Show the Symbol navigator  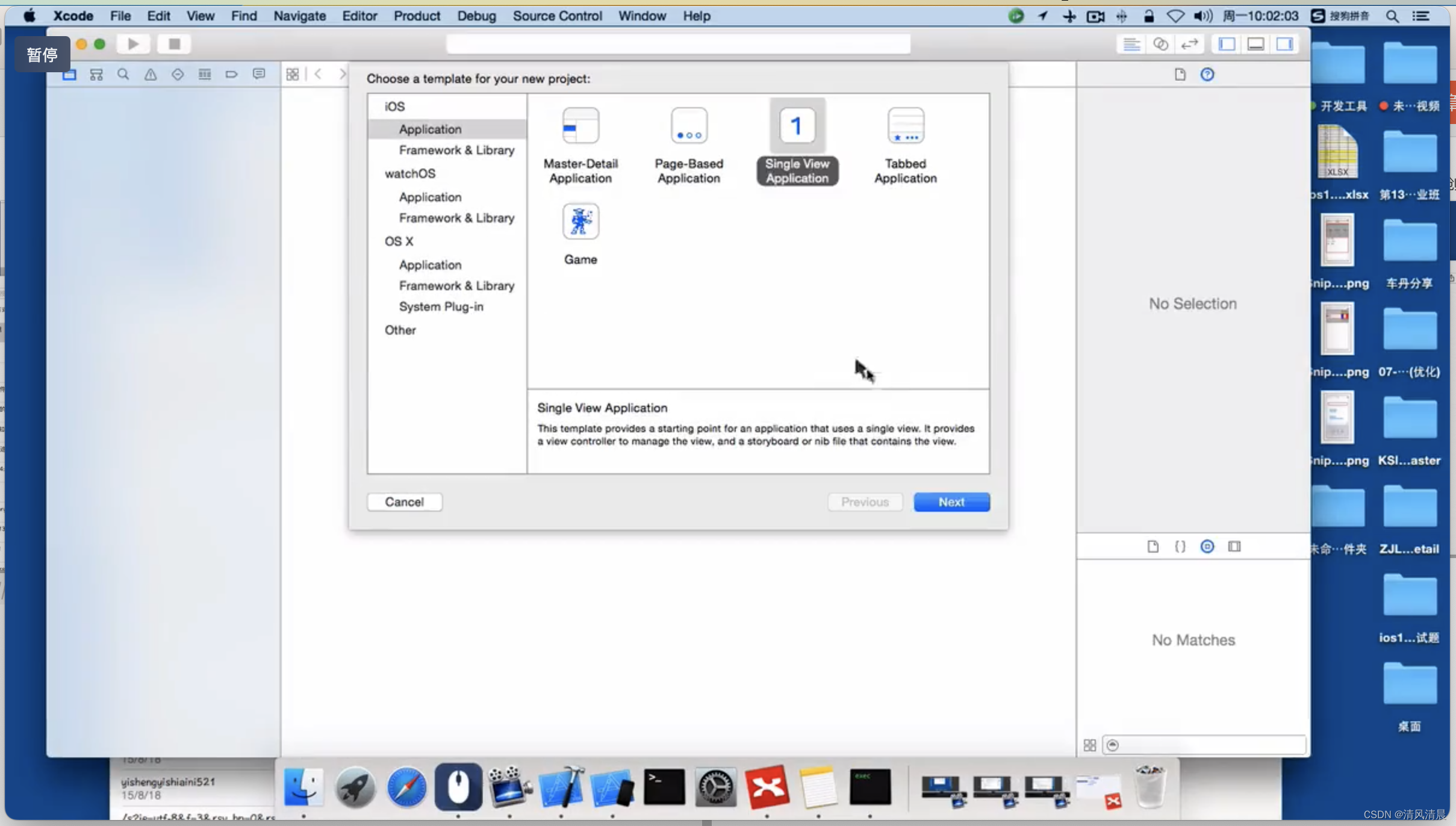96,74
